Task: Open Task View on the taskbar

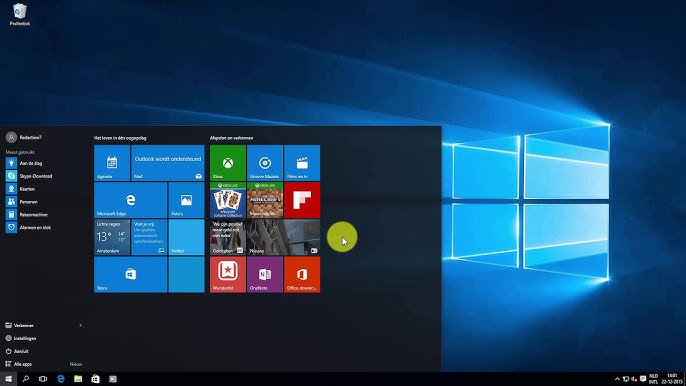Action: (43, 379)
